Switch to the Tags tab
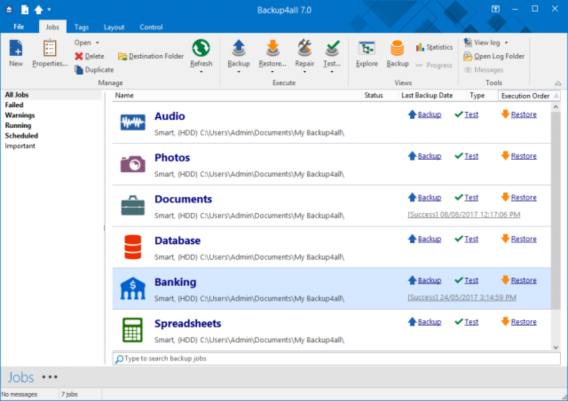This screenshot has width=568, height=401. click(x=82, y=27)
